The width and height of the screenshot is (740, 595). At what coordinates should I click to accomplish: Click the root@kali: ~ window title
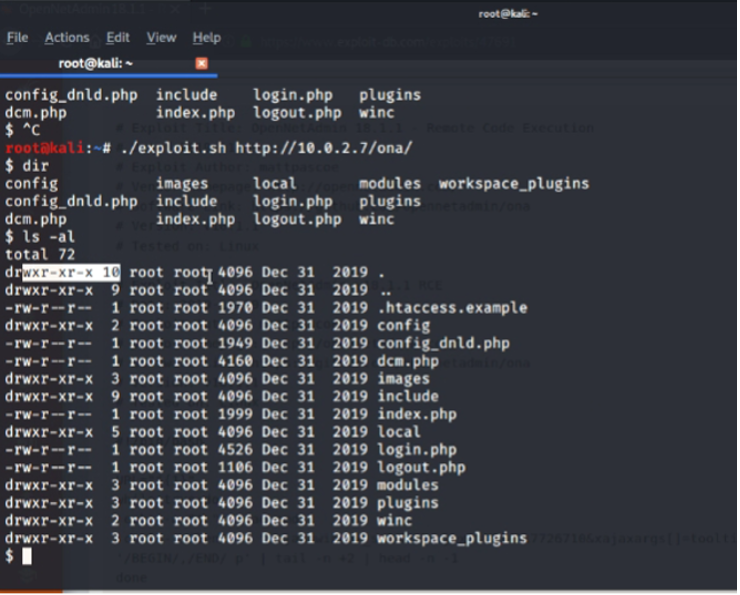[x=508, y=14]
